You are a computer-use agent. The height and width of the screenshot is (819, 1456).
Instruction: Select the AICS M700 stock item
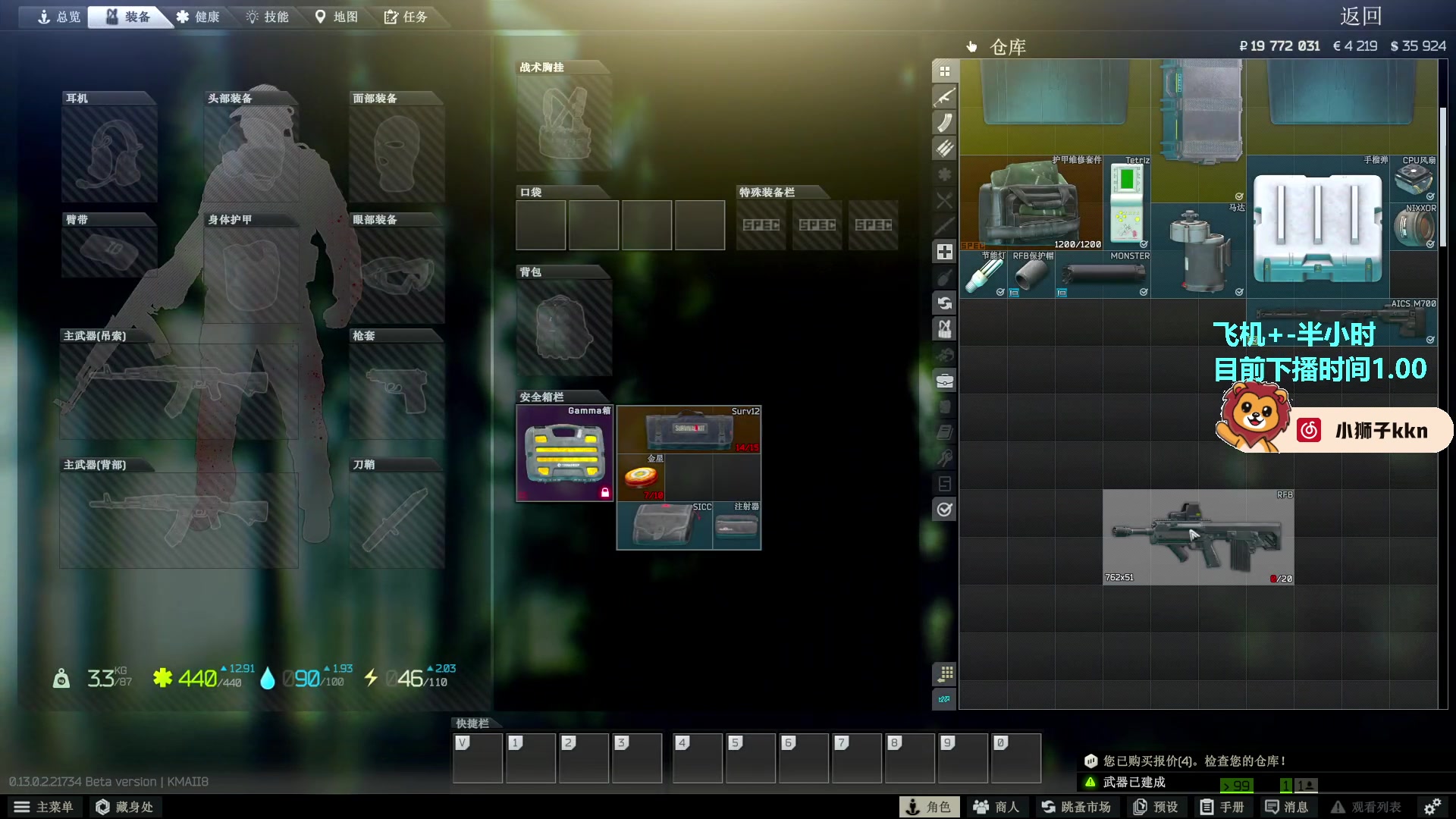[1342, 322]
